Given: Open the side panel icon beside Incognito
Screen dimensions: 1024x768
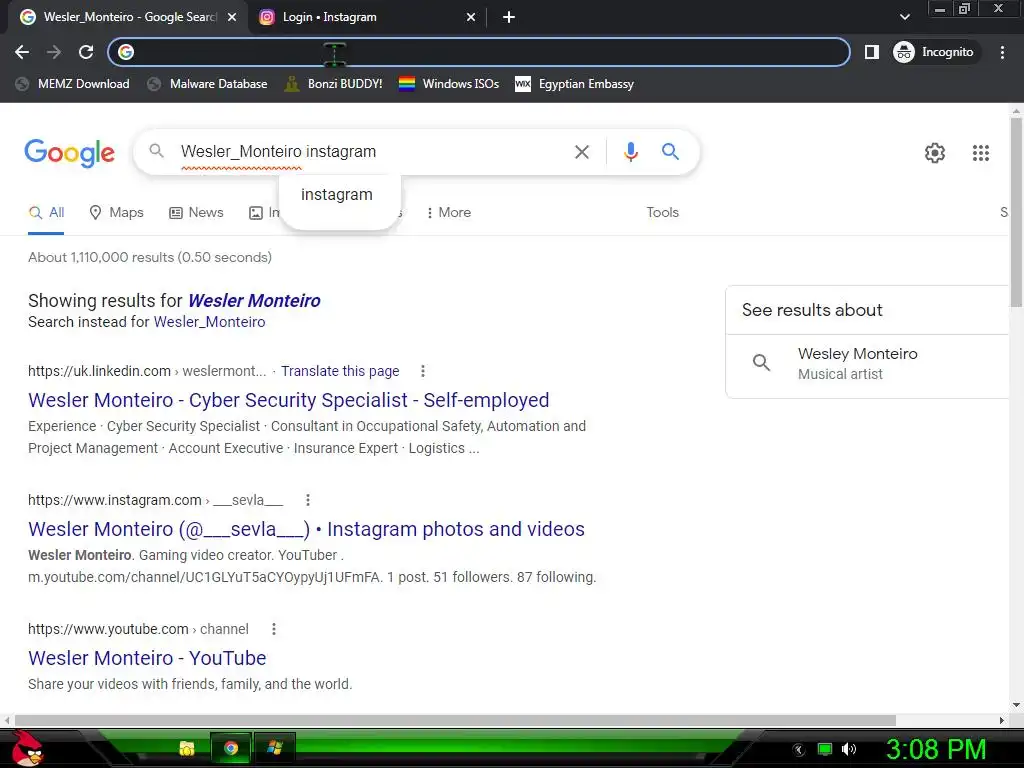Looking at the screenshot, I should click(x=872, y=52).
